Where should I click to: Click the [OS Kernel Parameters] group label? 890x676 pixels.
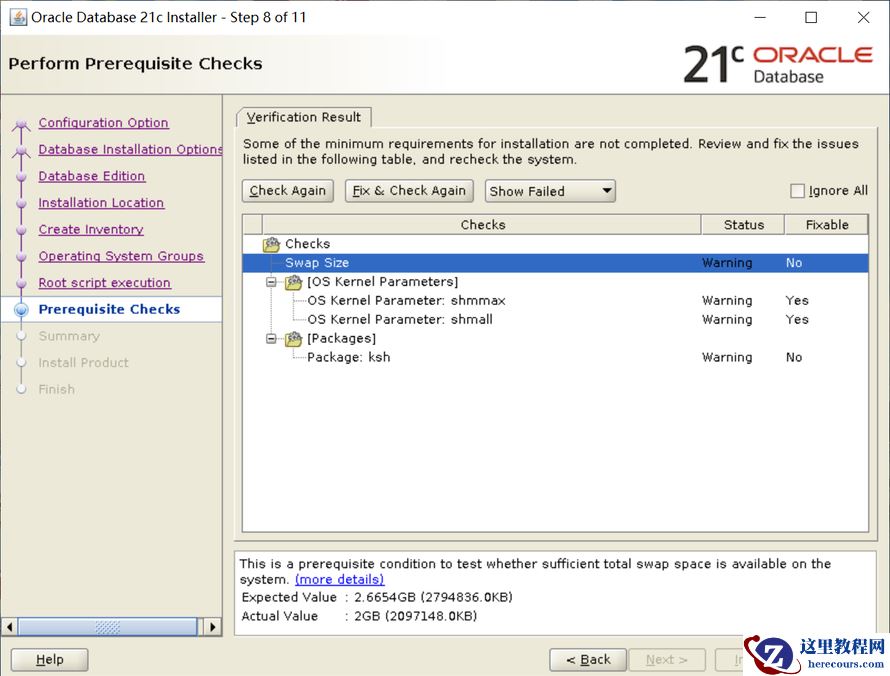click(383, 282)
